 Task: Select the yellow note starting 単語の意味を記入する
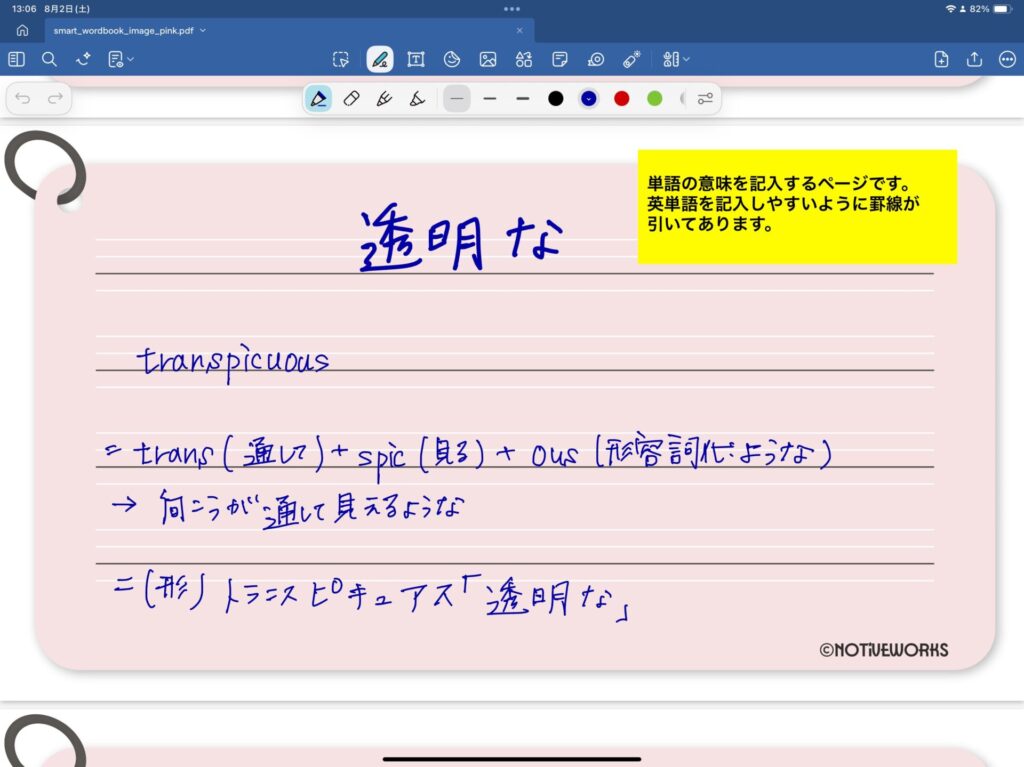797,206
